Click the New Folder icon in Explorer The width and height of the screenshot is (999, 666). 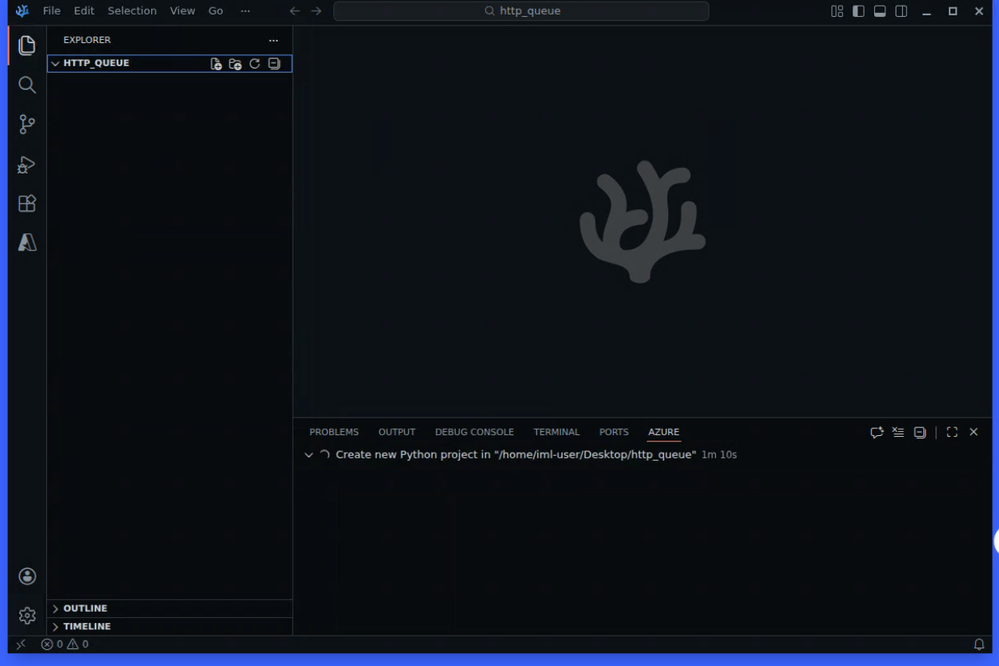[x=235, y=64]
